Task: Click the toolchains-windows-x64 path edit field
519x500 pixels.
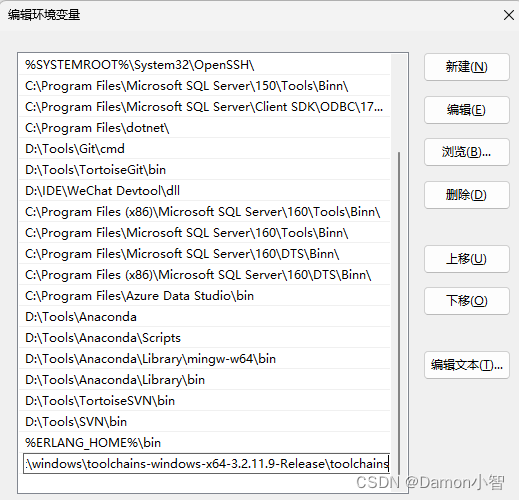Action: click(206, 463)
